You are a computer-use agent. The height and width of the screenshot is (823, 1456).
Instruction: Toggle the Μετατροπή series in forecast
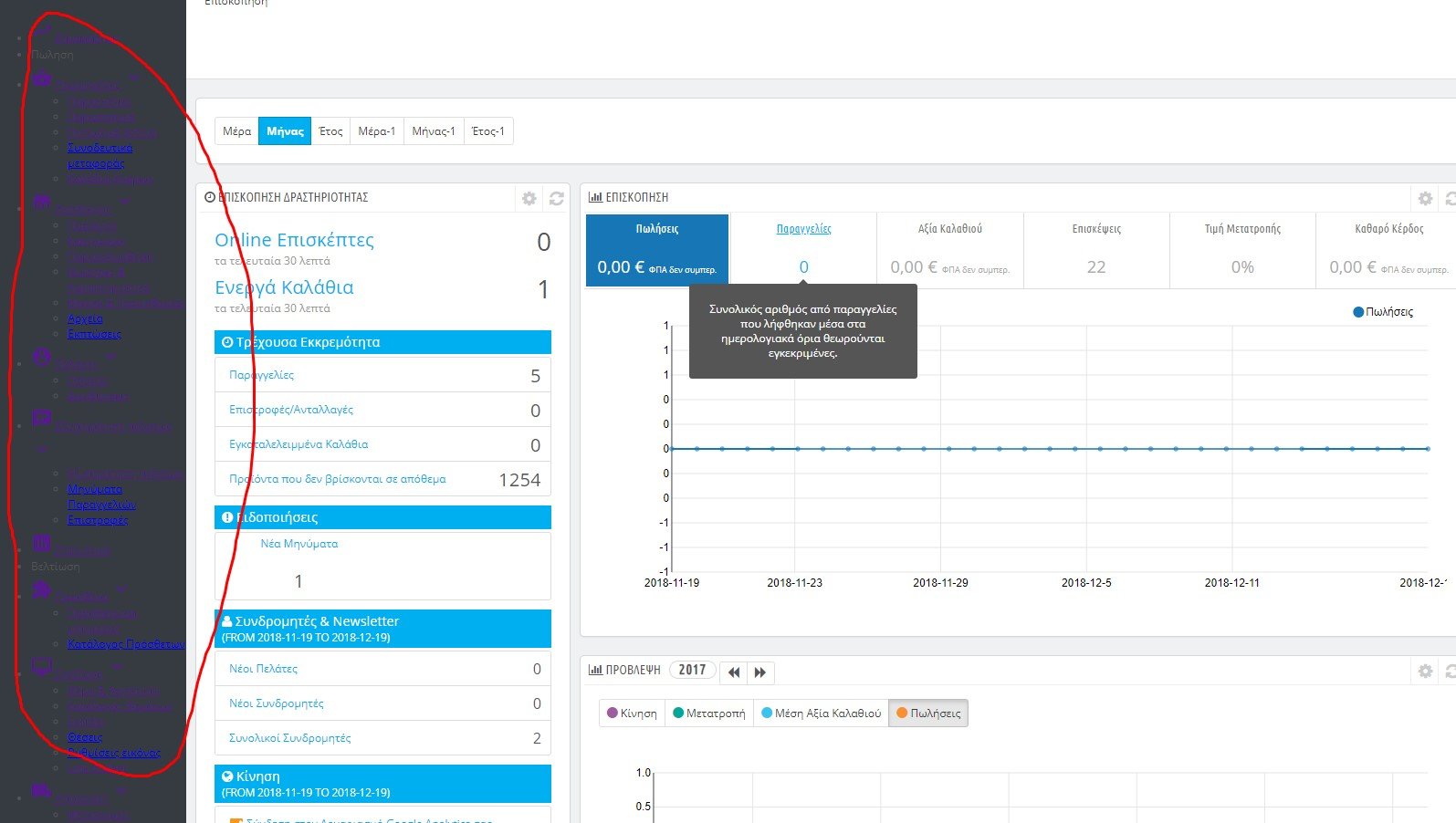[708, 714]
